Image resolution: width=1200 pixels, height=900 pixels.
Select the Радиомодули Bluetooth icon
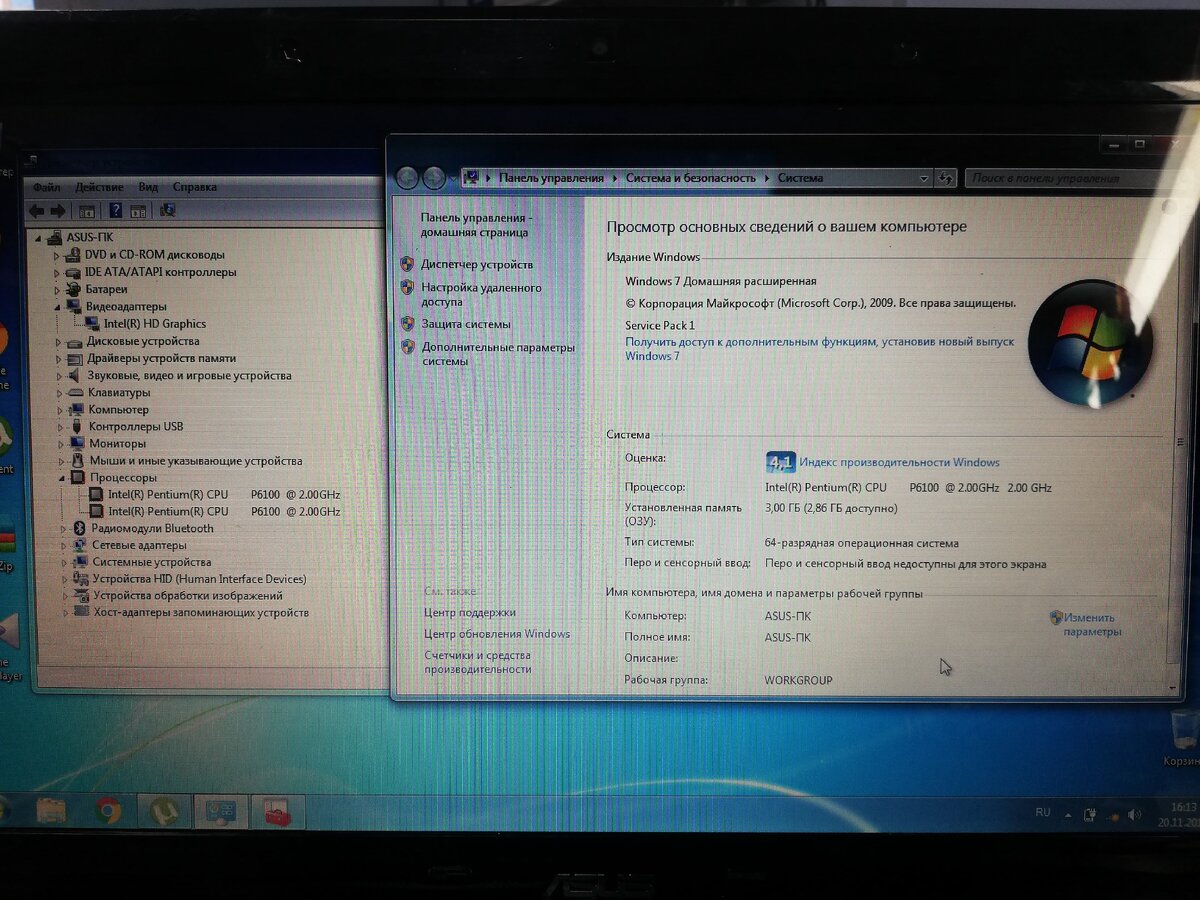tap(80, 528)
